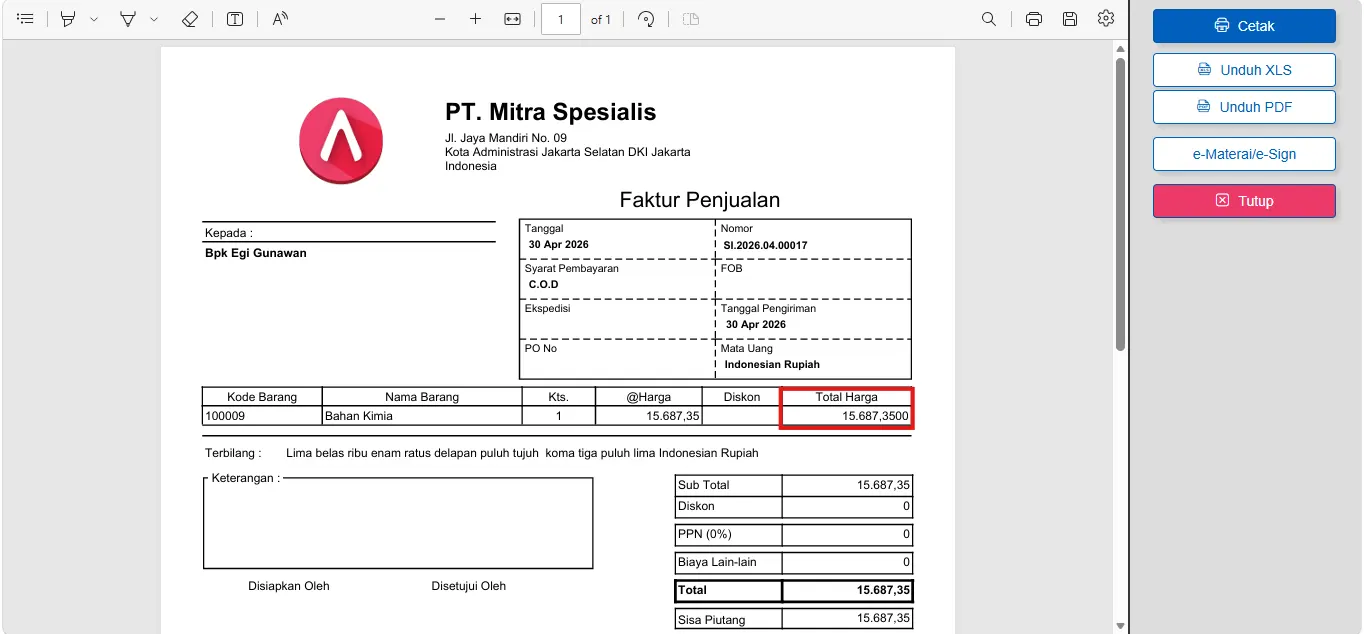Click the 'Biaya Lain-lain' summary label

[x=717, y=562]
